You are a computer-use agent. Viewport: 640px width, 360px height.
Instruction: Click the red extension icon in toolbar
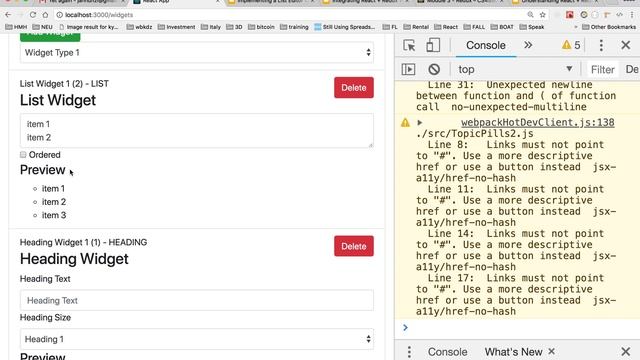pyautogui.click(x=570, y=15)
